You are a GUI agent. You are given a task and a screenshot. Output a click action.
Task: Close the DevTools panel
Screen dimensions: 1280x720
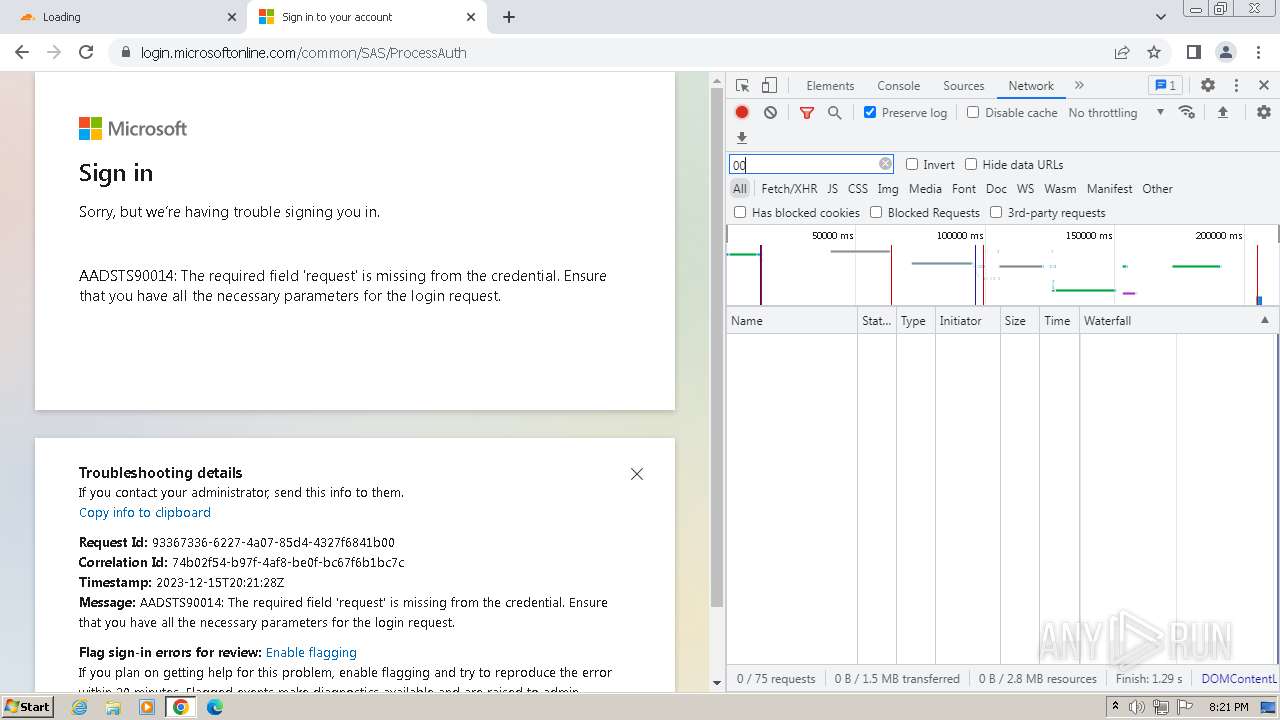(1264, 86)
